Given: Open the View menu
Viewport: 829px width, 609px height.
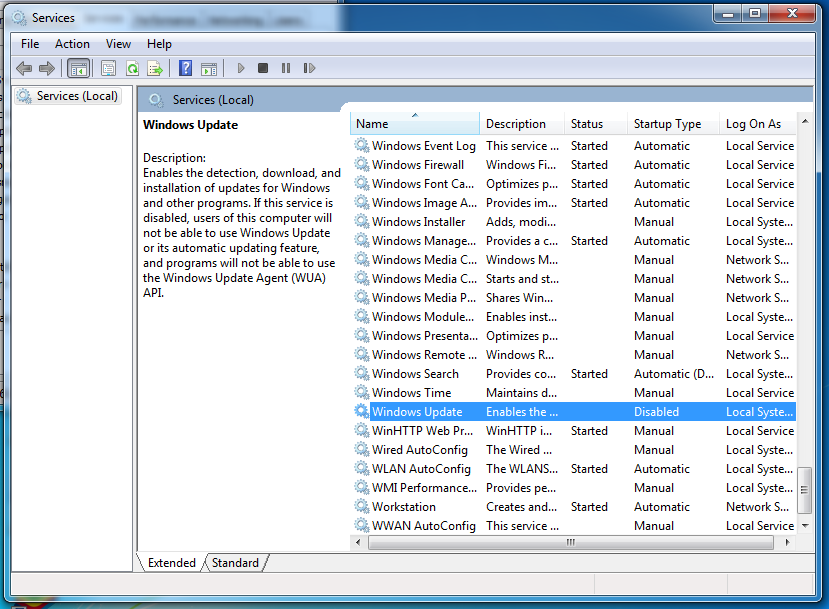Looking at the screenshot, I should (x=118, y=44).
